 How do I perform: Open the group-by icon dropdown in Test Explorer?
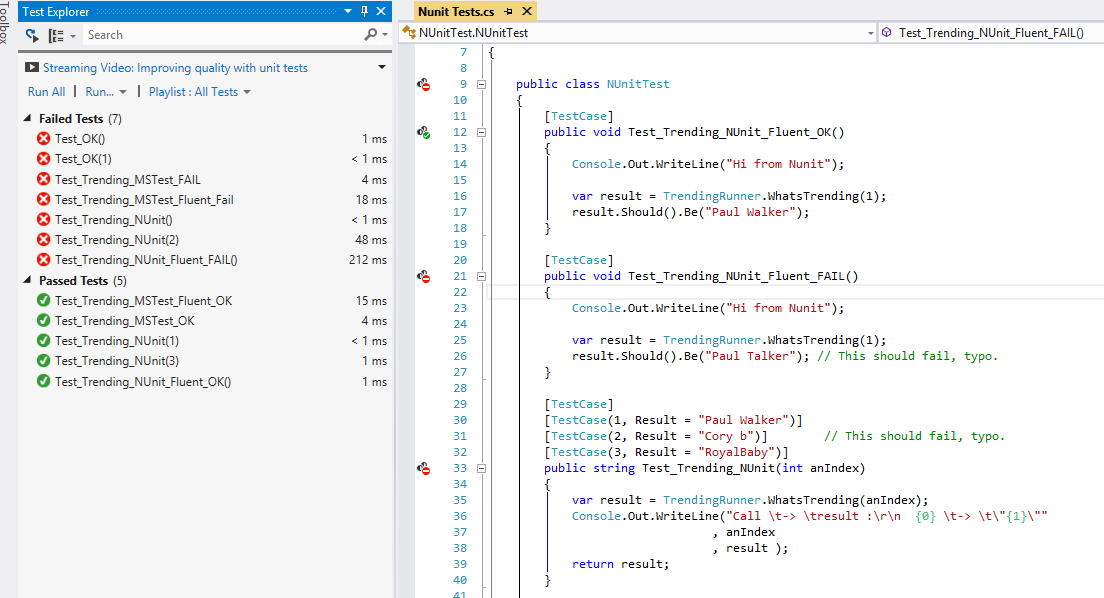coord(61,35)
